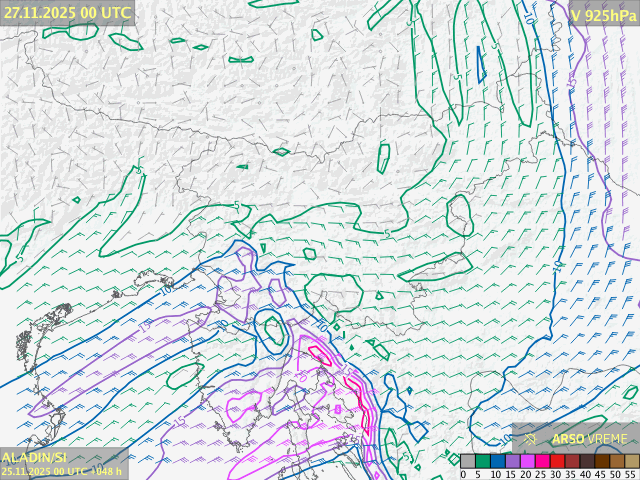
Task: Select the tan 55 legend color swatch
Action: click(631, 461)
